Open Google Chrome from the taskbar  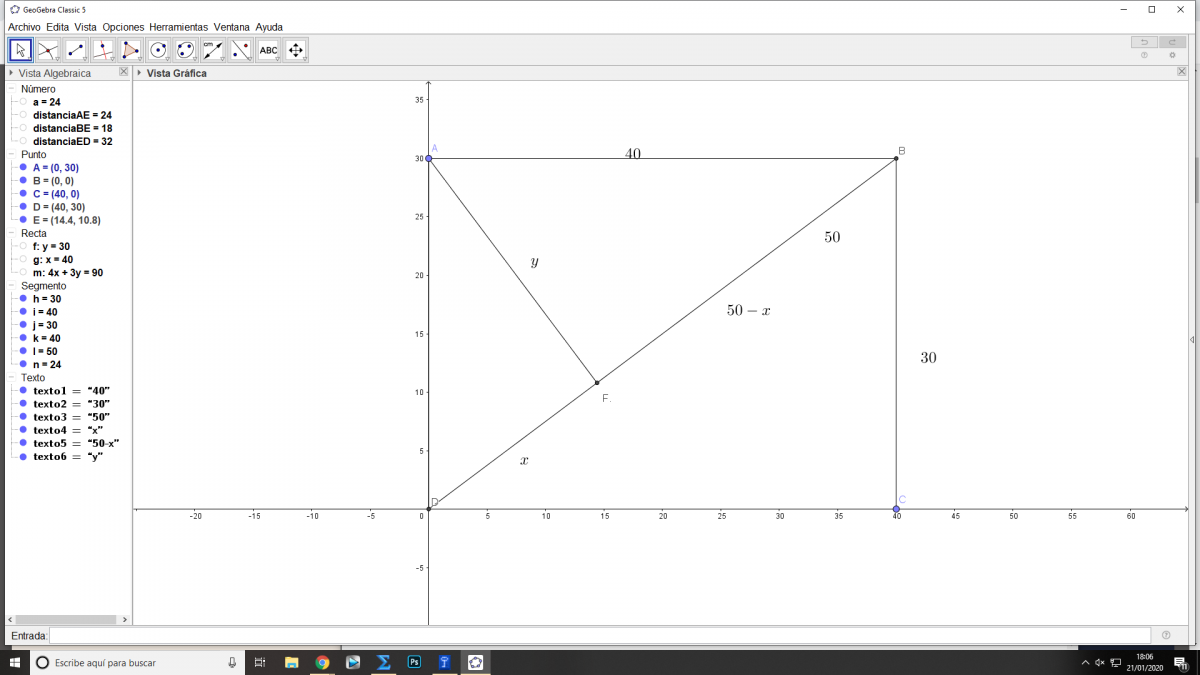point(322,662)
